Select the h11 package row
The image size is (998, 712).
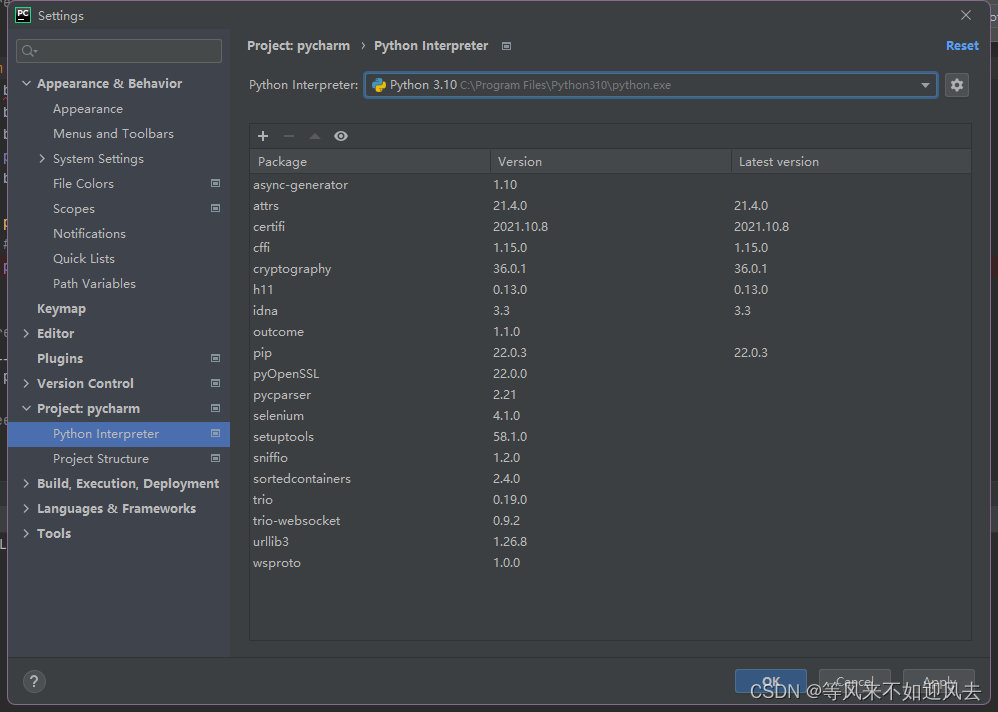click(x=610, y=290)
